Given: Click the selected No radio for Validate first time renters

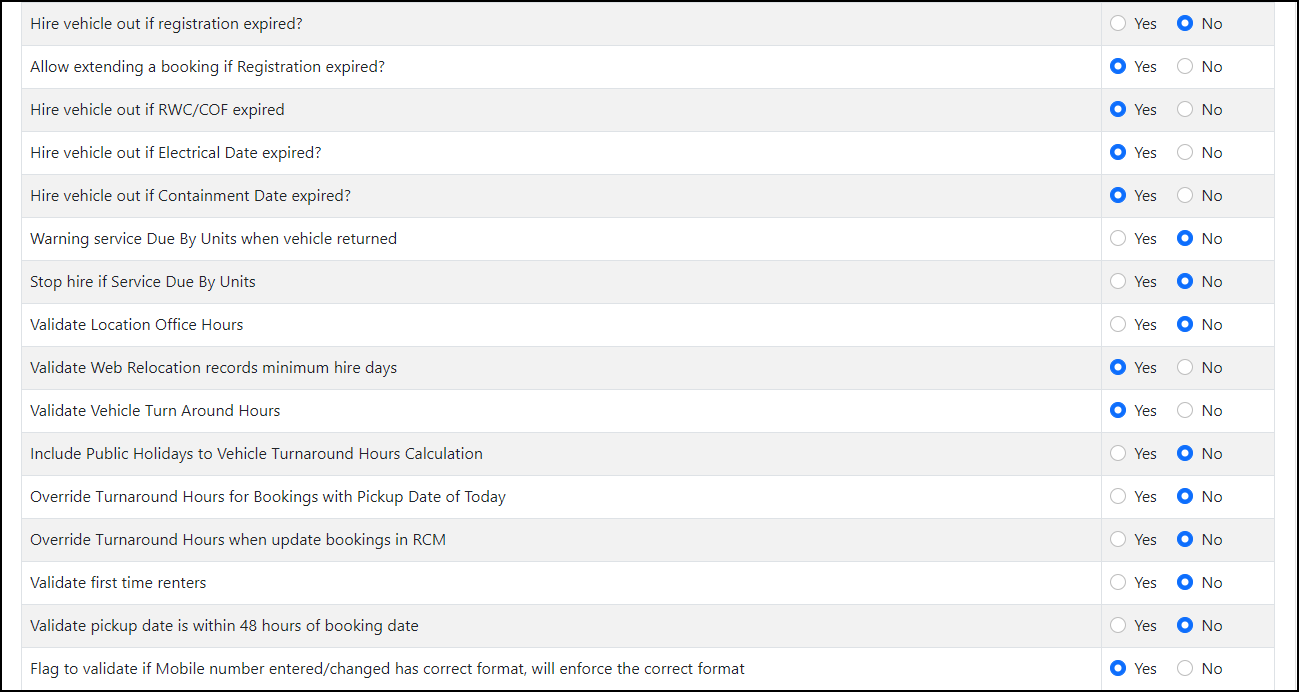Looking at the screenshot, I should pos(1185,582).
